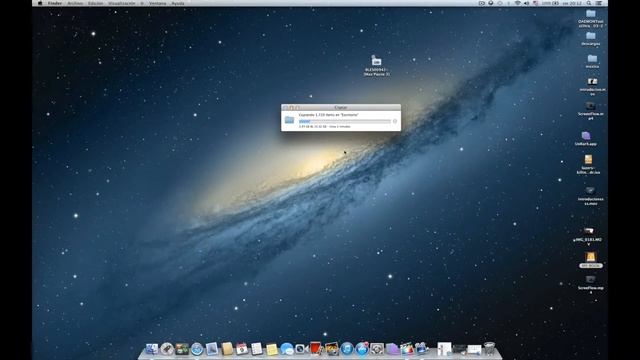640x360 pixels.
Task: Open Launchpad rocket icon in Dock
Action: pyautogui.click(x=167, y=349)
